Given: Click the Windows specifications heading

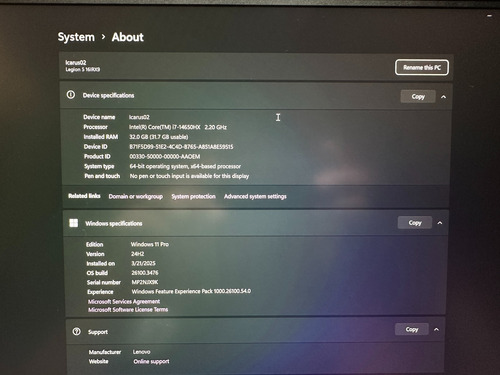Looking at the screenshot, I should [x=114, y=223].
